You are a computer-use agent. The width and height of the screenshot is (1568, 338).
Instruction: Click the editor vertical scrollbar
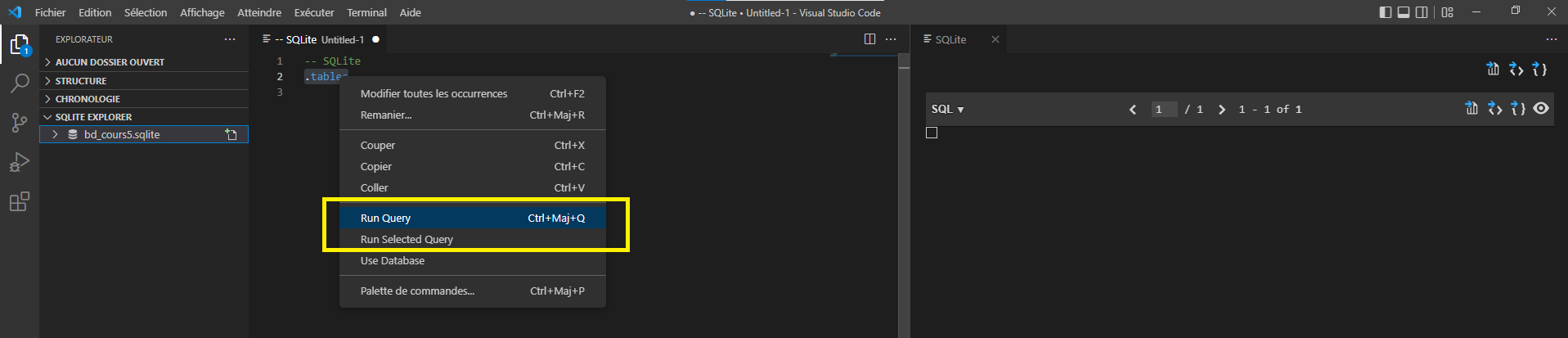(x=904, y=196)
